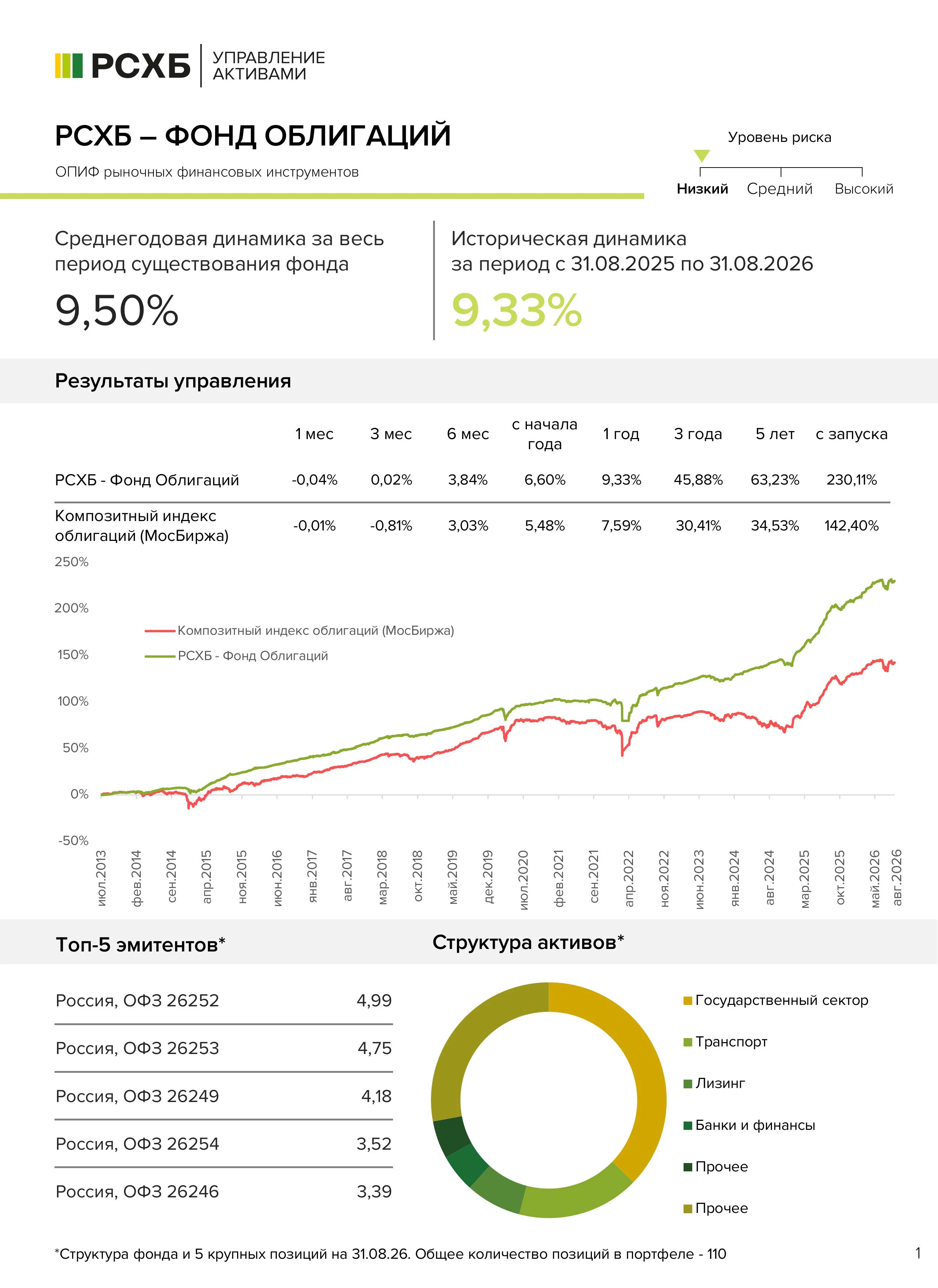The height and width of the screenshot is (1288, 938).
Task: Click the 1 мес column header
Action: [x=314, y=434]
